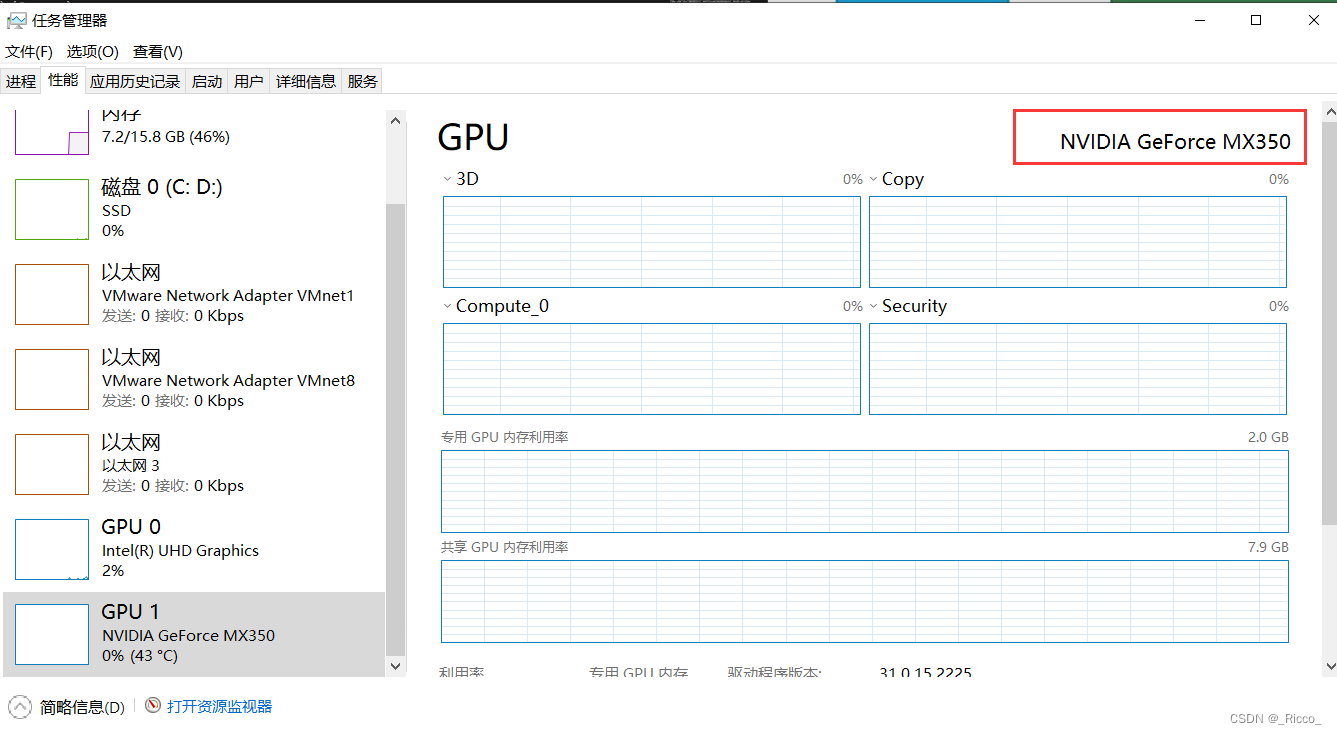Click the Copy utilization graph

[x=1078, y=242]
